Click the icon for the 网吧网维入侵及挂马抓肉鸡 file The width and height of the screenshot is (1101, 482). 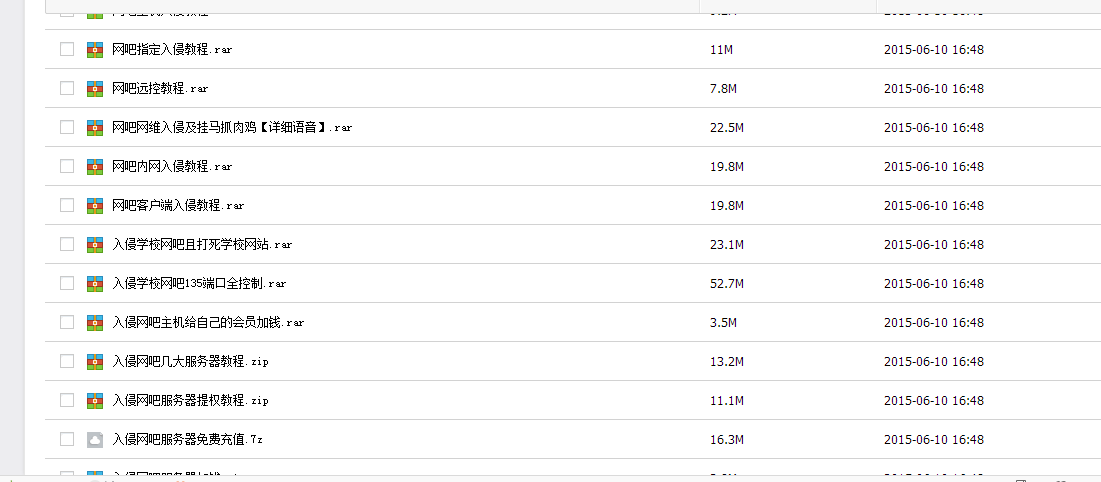tap(95, 128)
